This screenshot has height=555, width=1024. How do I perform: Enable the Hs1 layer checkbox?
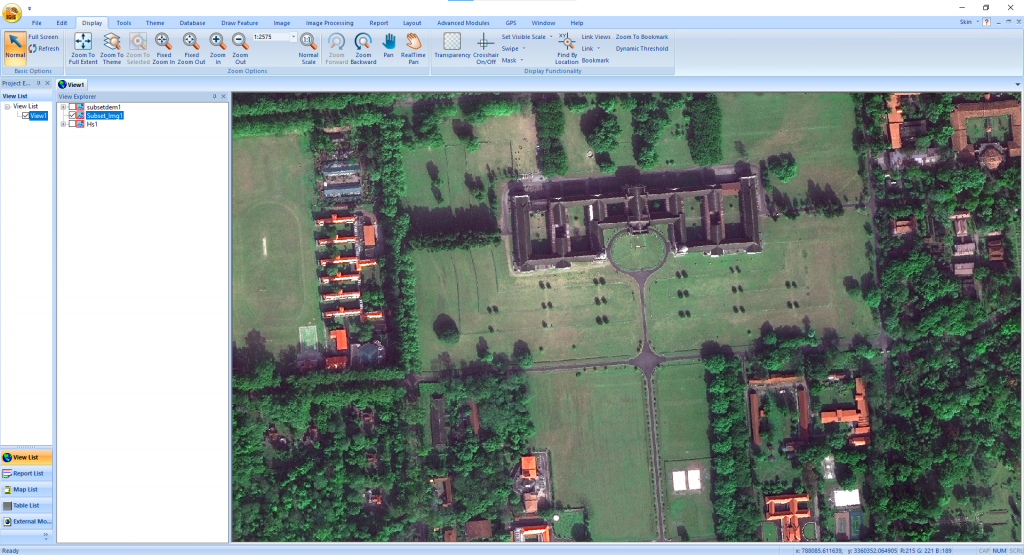pyautogui.click(x=72, y=124)
